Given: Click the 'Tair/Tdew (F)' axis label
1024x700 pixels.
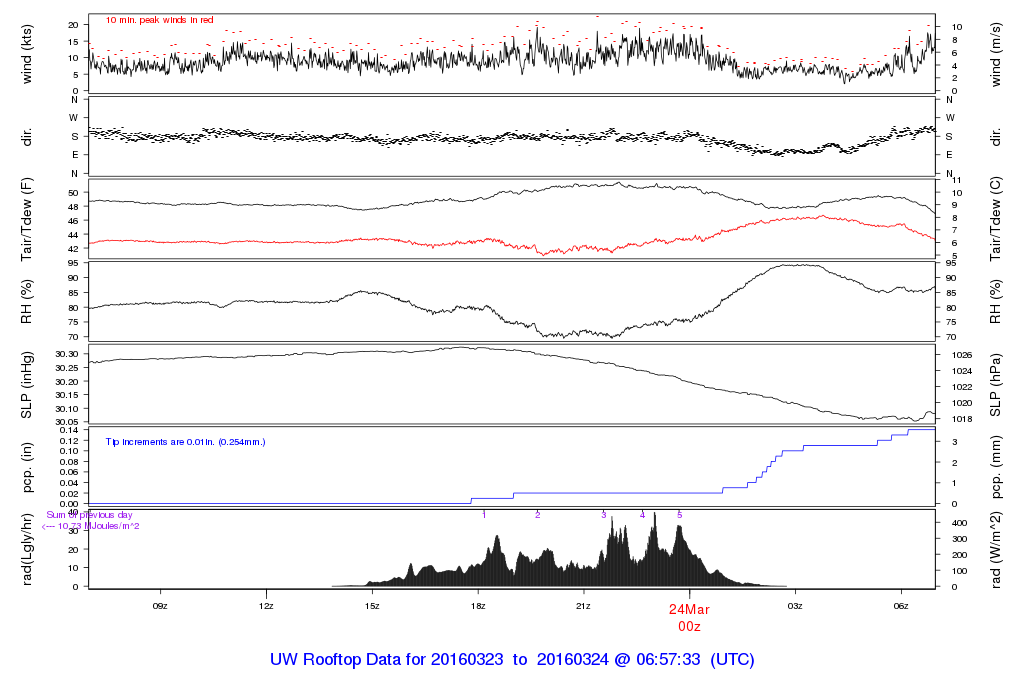Looking at the screenshot, I should click(27, 219).
